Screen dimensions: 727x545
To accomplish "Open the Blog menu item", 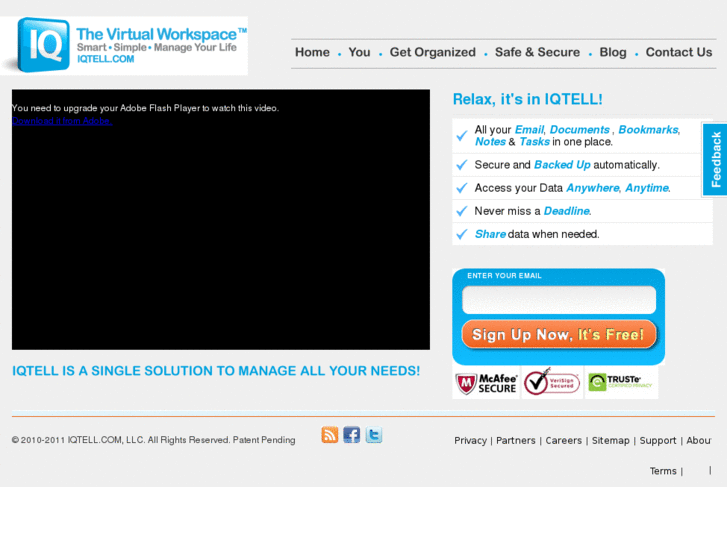I will pos(613,52).
